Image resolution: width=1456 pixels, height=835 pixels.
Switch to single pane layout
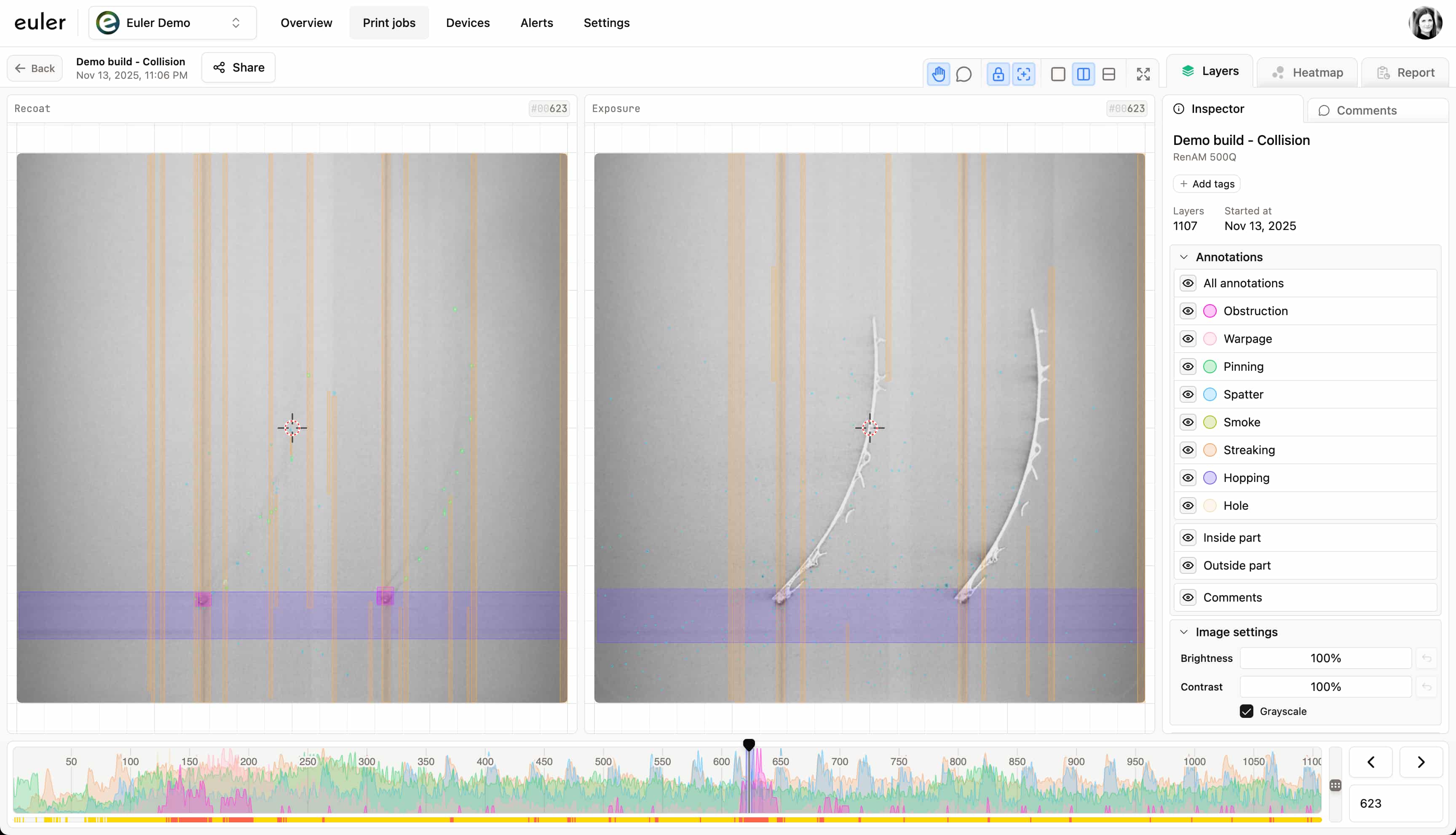pyautogui.click(x=1058, y=74)
